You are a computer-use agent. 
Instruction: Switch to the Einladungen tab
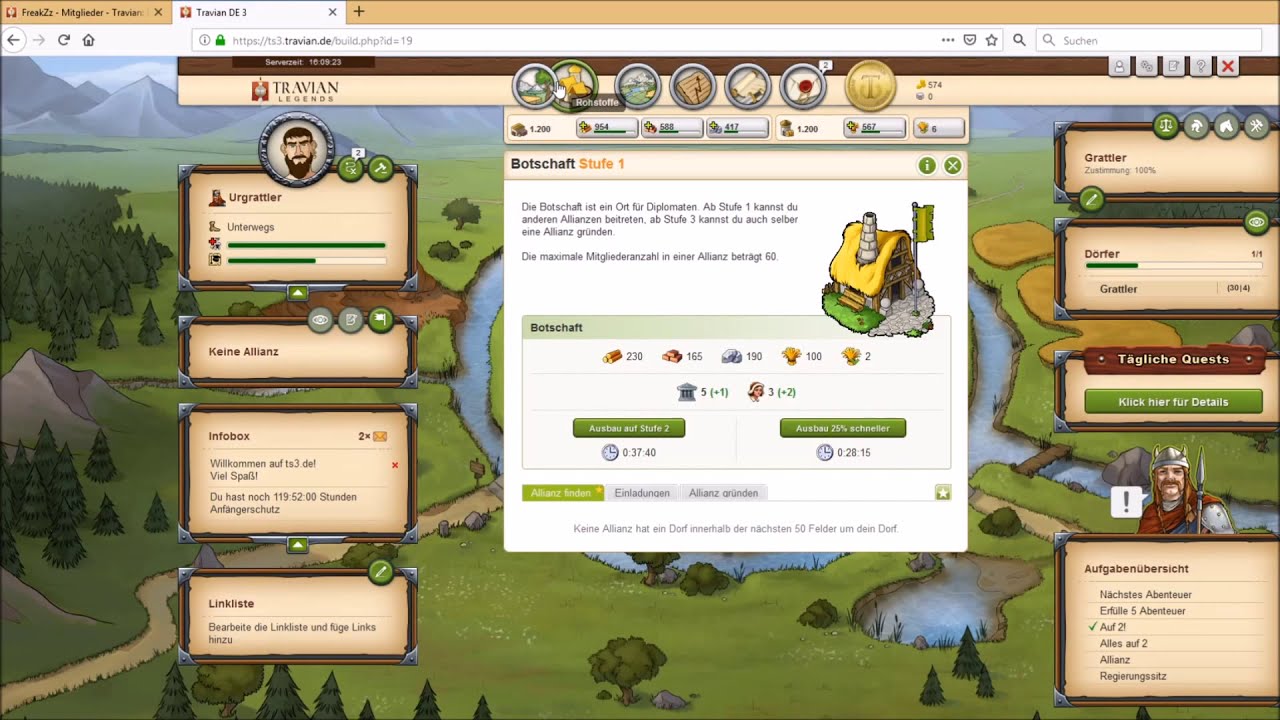click(x=642, y=493)
